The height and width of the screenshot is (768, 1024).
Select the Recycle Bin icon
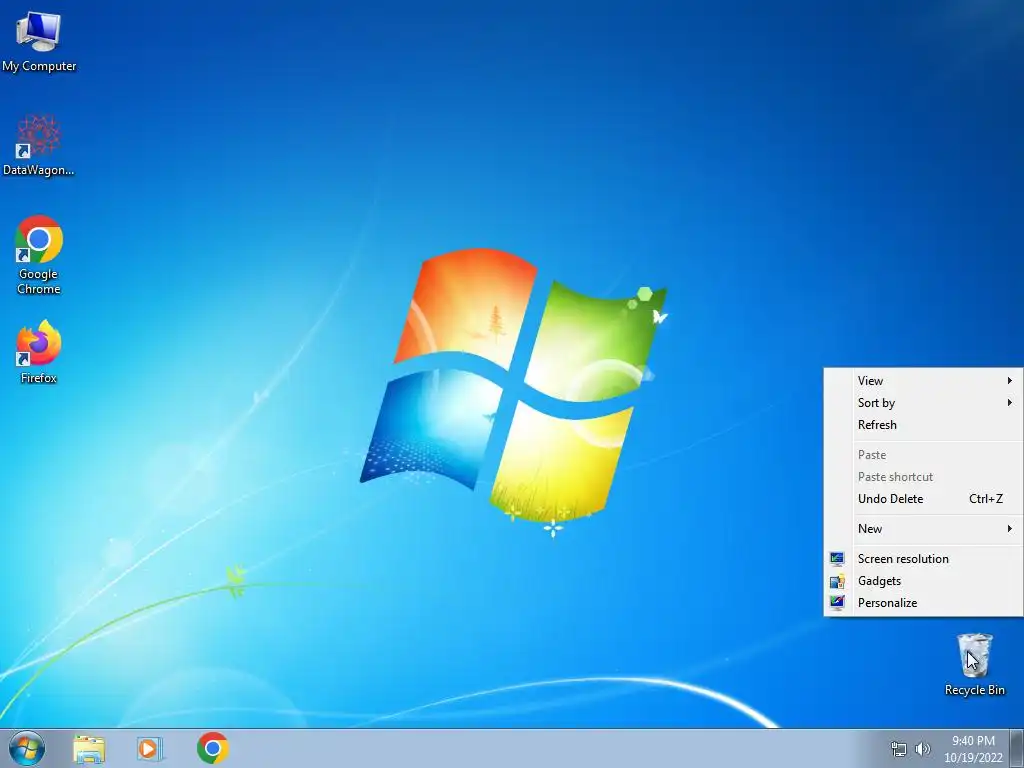click(x=974, y=665)
